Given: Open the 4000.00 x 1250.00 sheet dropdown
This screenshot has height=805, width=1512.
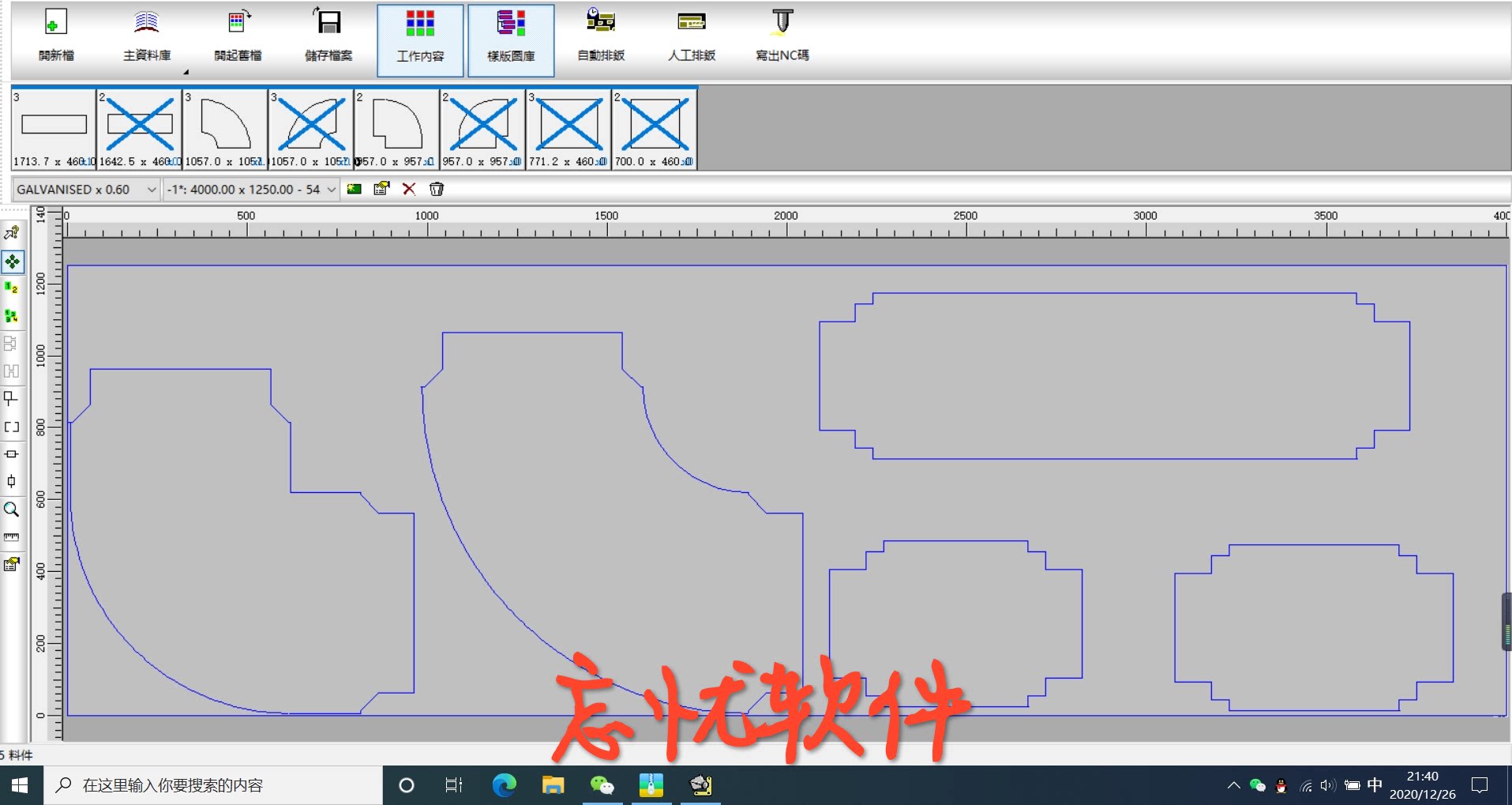Looking at the screenshot, I should click(251, 190).
